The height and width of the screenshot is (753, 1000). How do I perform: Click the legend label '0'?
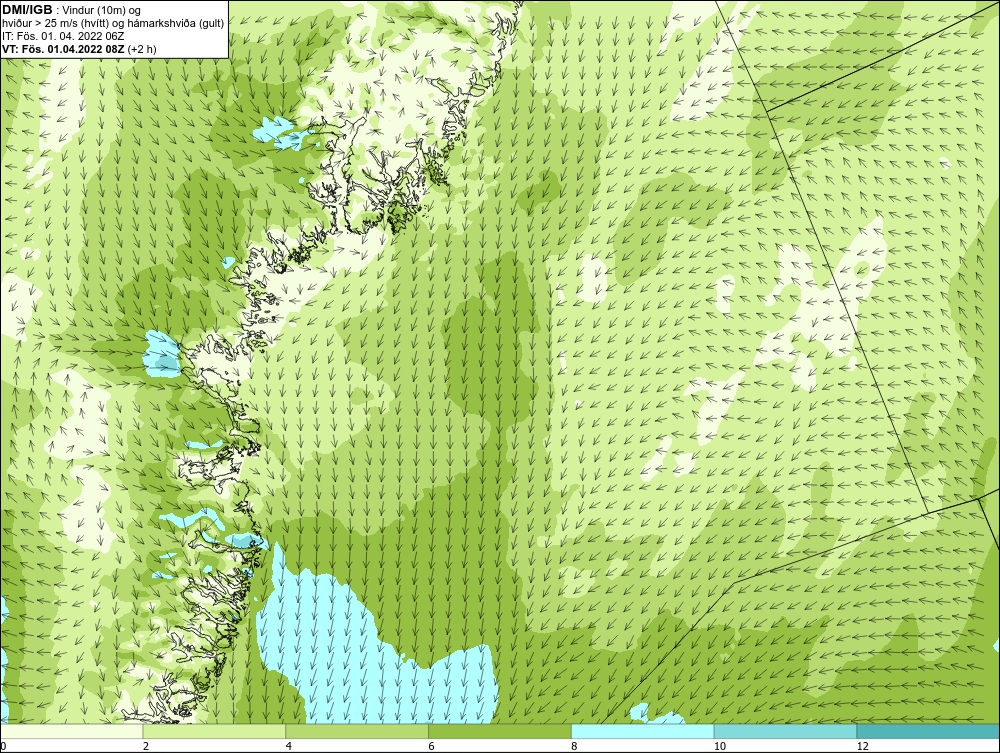point(3,746)
